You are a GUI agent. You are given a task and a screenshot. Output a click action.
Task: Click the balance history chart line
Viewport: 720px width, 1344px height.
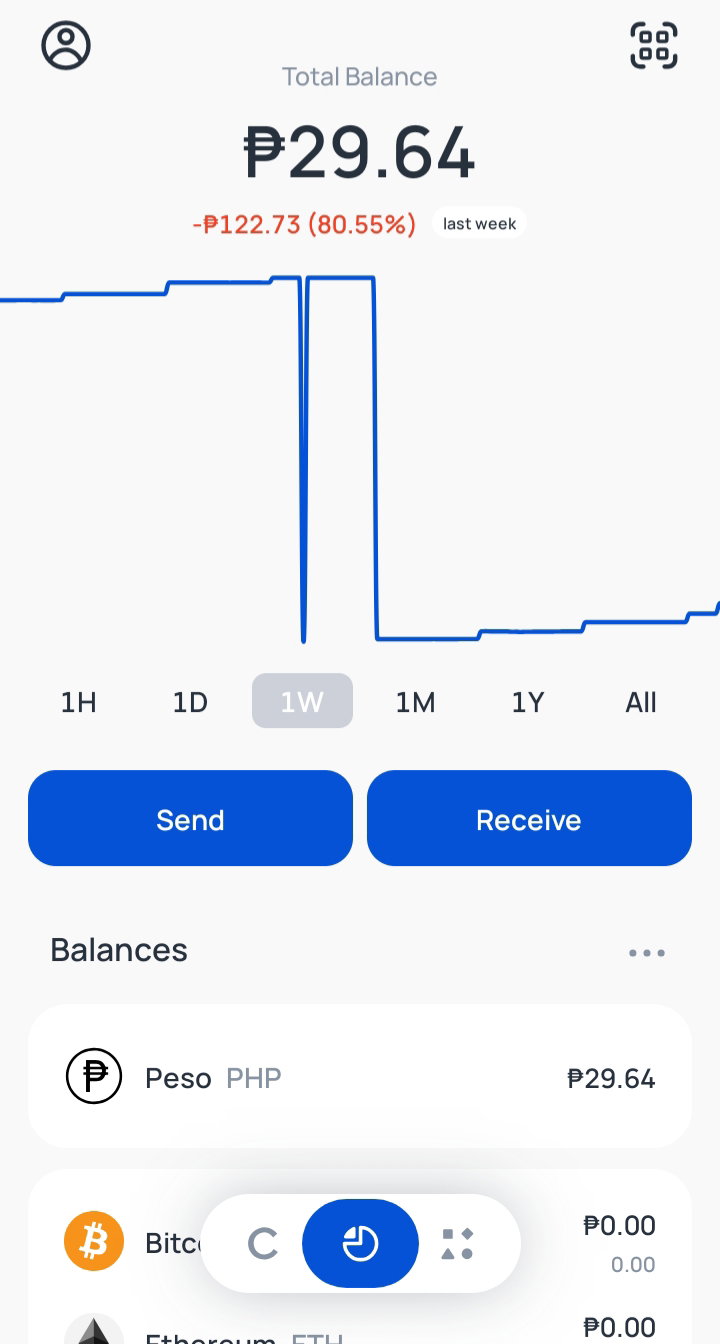click(360, 458)
